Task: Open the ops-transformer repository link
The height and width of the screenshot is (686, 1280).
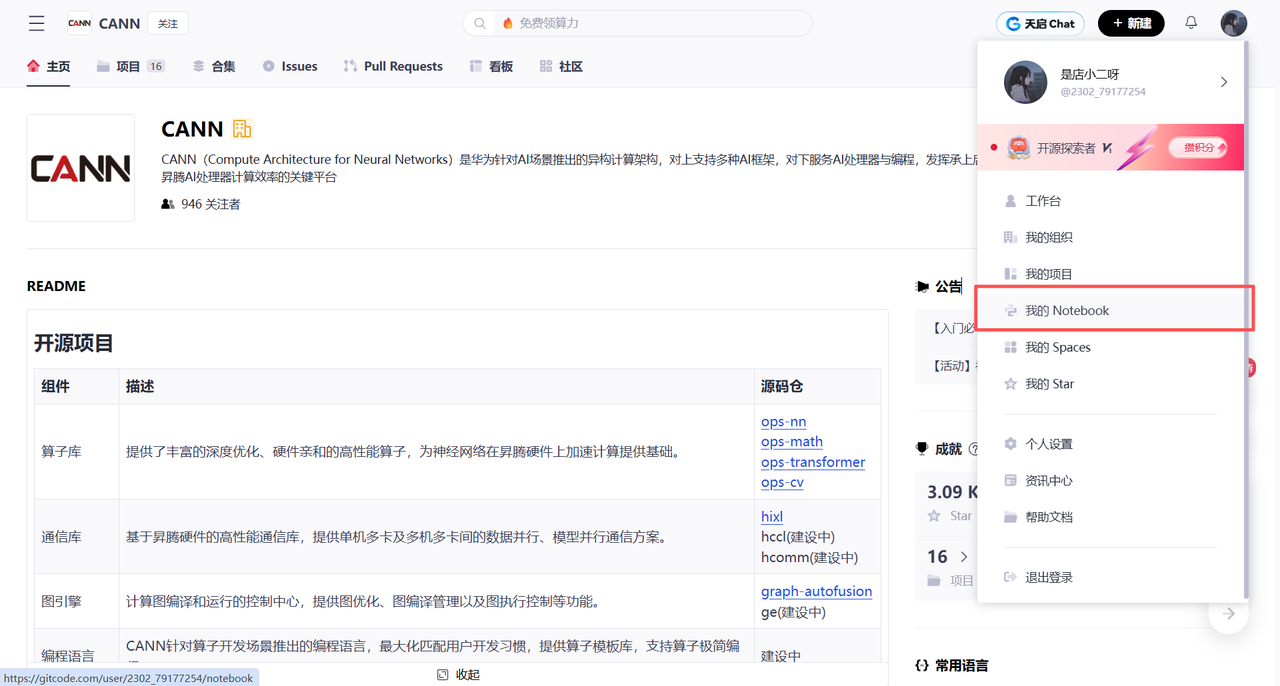Action: click(813, 462)
